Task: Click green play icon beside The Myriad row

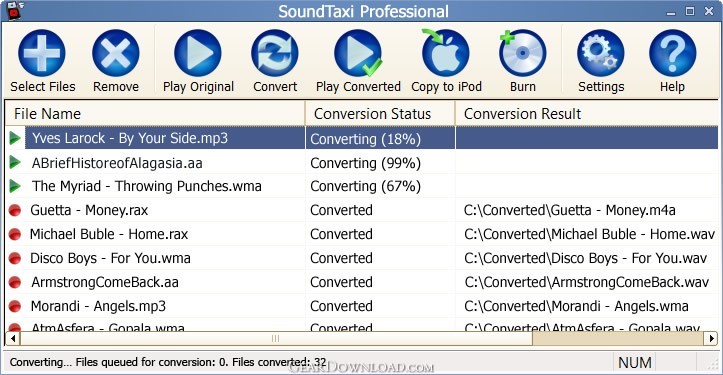Action: point(15,186)
